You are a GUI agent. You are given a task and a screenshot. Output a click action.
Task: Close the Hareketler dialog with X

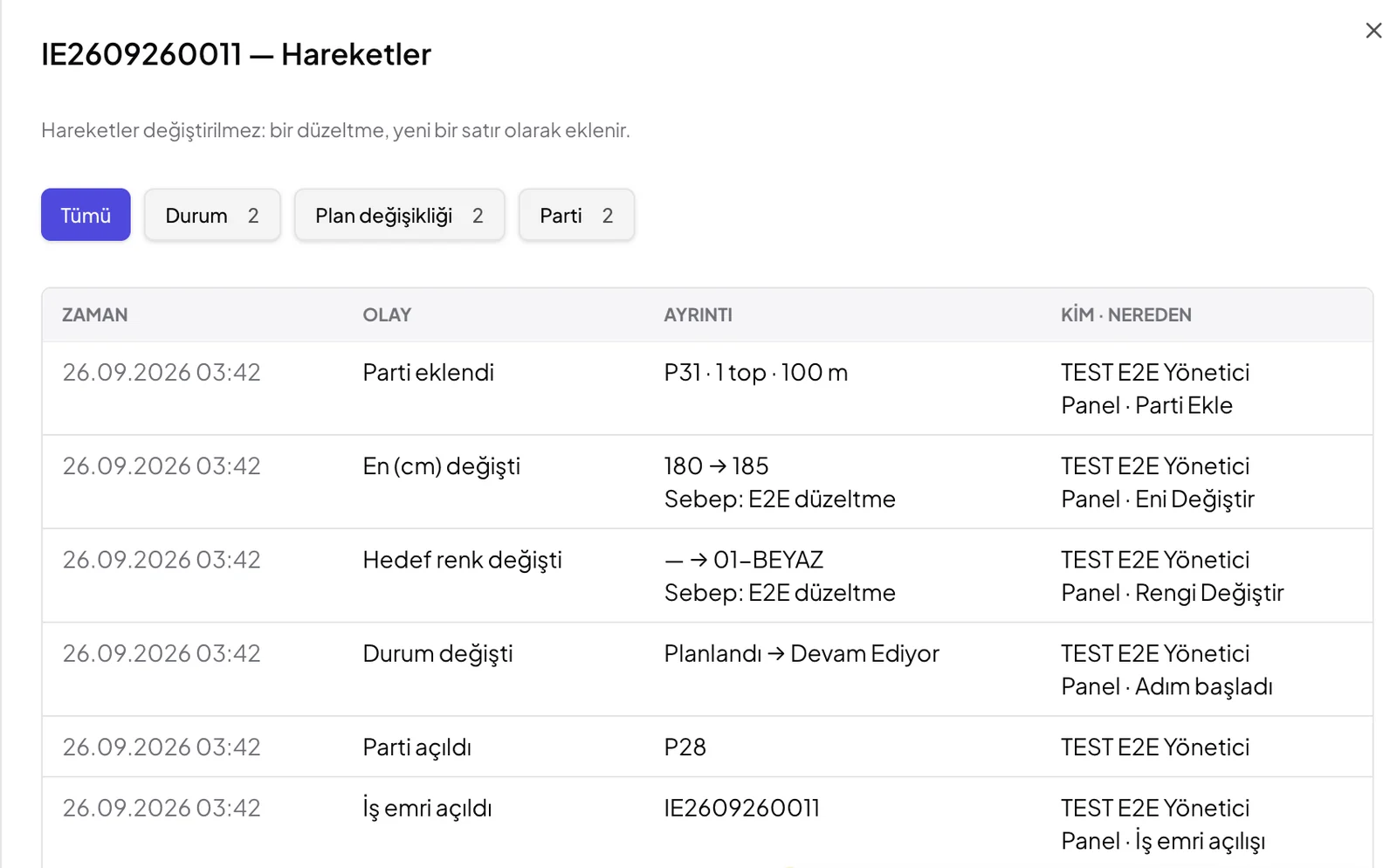click(1373, 31)
